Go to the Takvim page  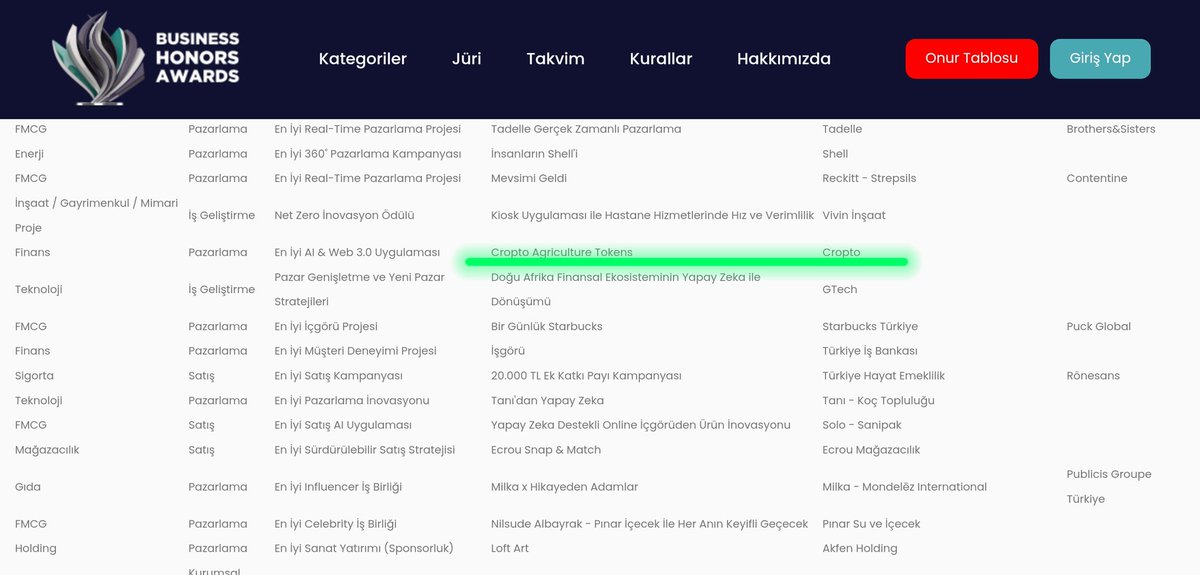coord(556,59)
